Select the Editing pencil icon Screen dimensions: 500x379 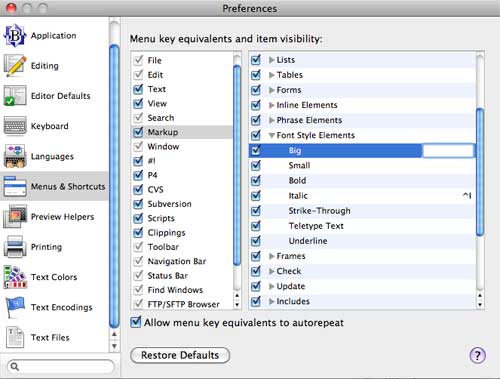(15, 66)
